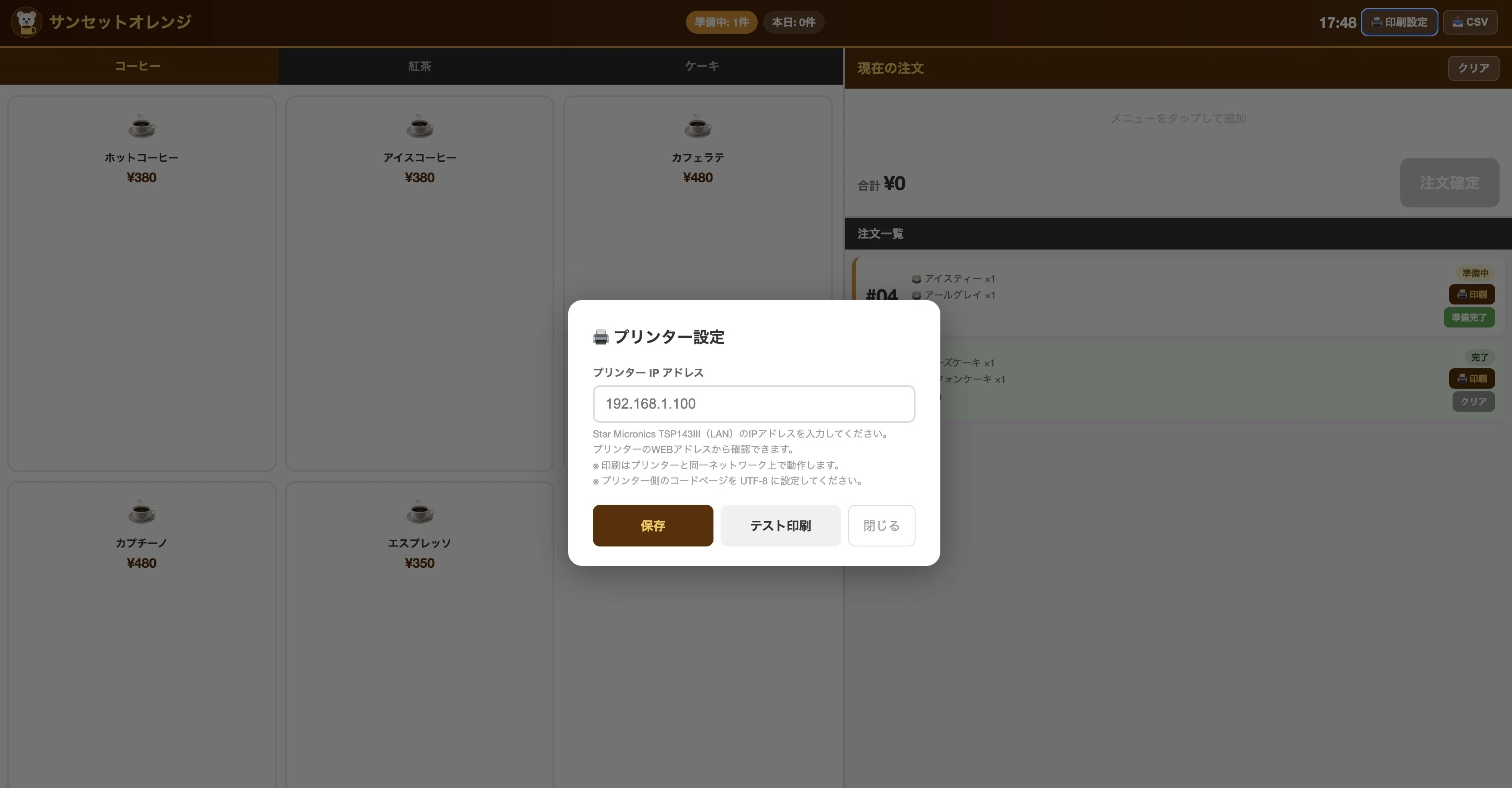Mark order #04 as 準備完了

pos(1469,318)
